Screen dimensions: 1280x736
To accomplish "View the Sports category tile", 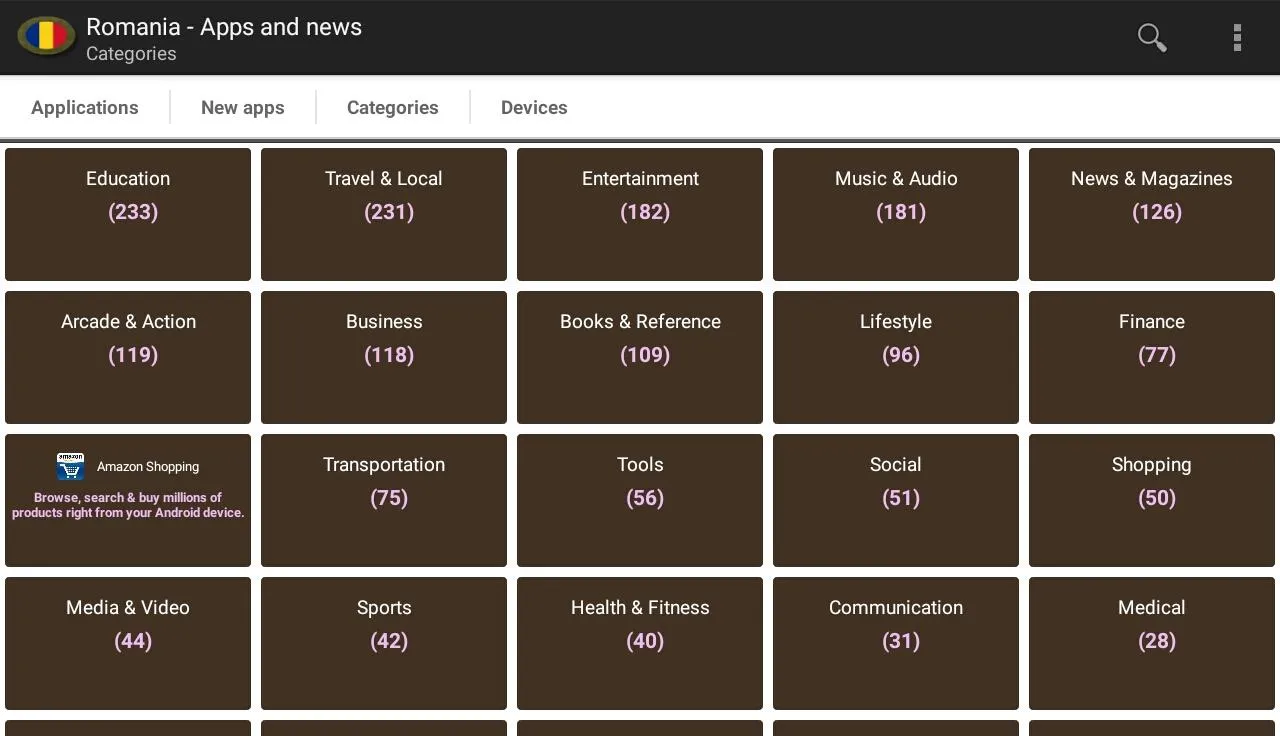I will tap(384, 644).
